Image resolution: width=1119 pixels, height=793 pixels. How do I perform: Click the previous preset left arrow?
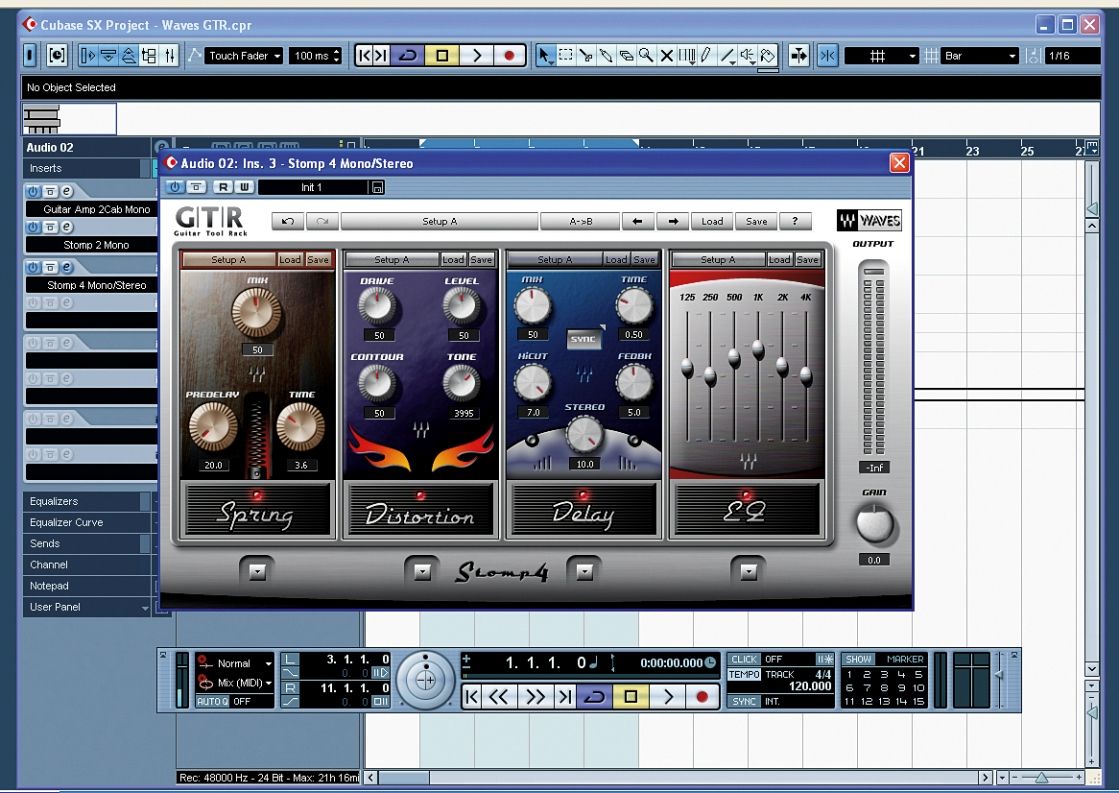pyautogui.click(x=637, y=221)
